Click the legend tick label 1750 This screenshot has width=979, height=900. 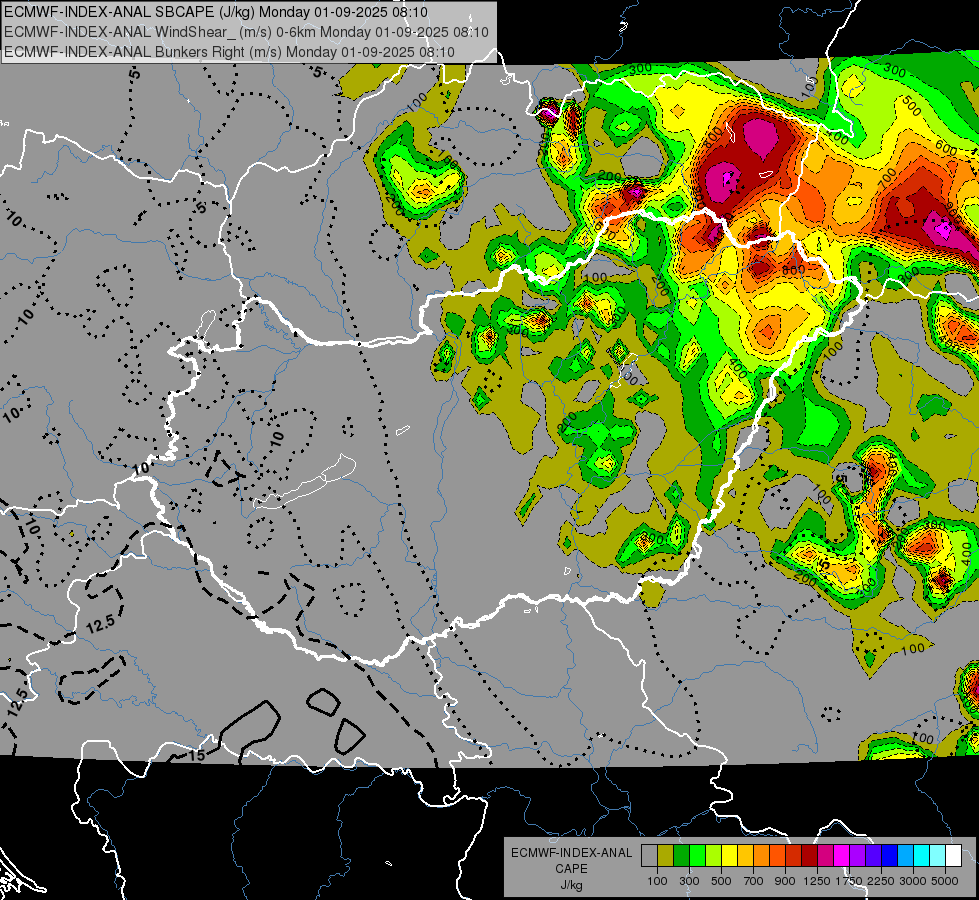pyautogui.click(x=849, y=881)
